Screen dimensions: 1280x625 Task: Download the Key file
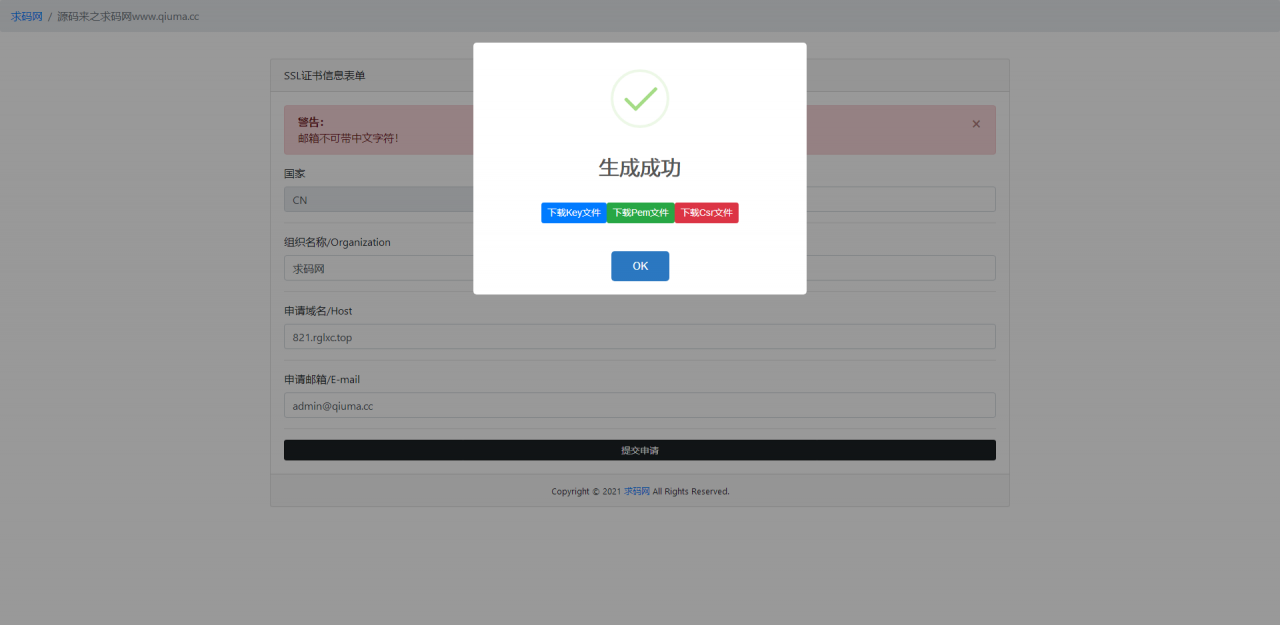[x=574, y=213]
